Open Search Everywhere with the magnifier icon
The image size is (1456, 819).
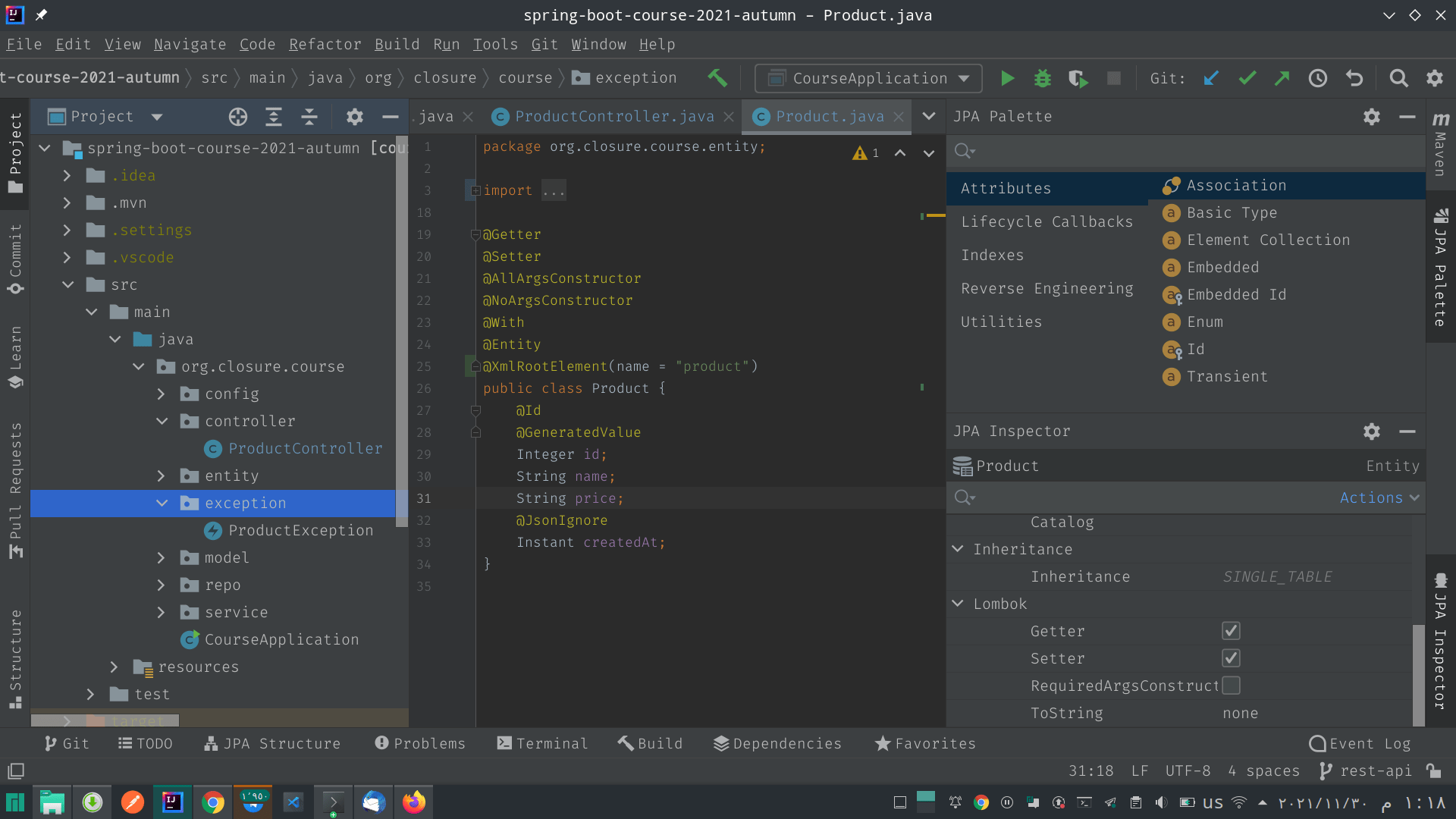[1399, 78]
